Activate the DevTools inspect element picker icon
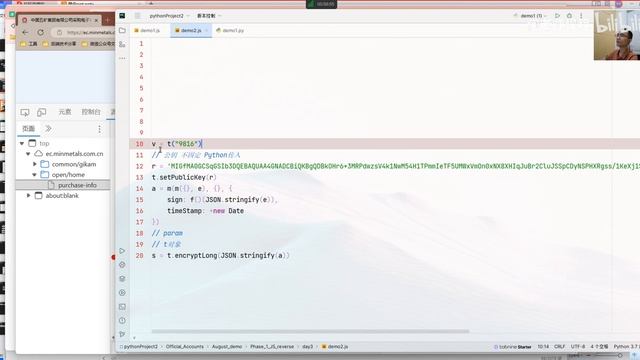The height and width of the screenshot is (360, 640). [25, 112]
